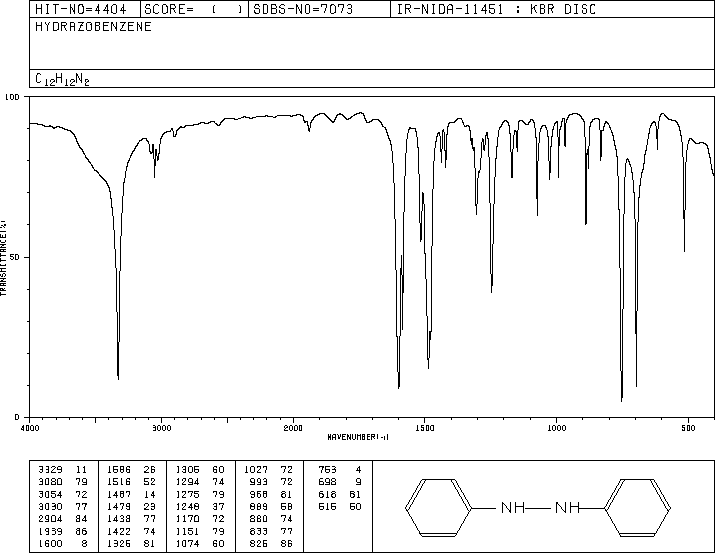Click the 2000 tick label on the wavenumber axis
The width and height of the screenshot is (715, 553).
pos(293,428)
